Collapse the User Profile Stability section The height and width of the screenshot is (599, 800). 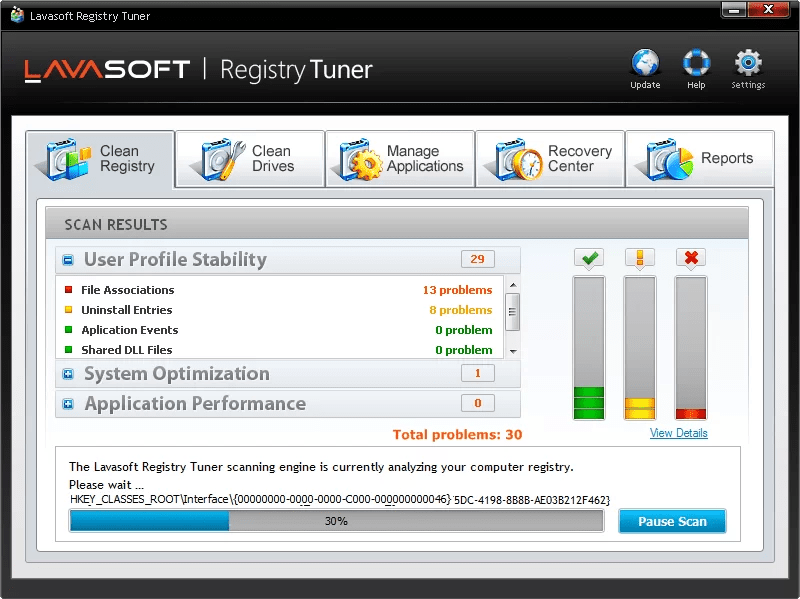[68, 260]
